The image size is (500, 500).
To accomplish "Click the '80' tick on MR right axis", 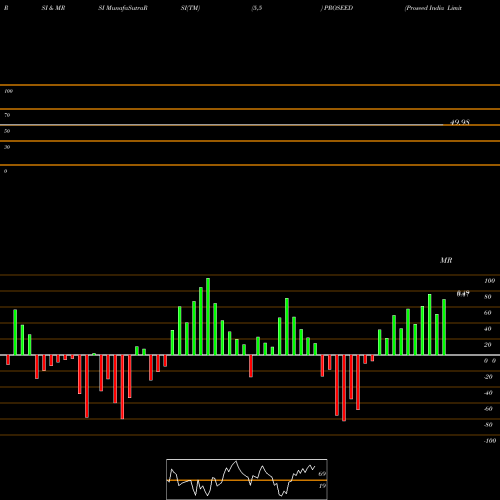I will 488,297.
